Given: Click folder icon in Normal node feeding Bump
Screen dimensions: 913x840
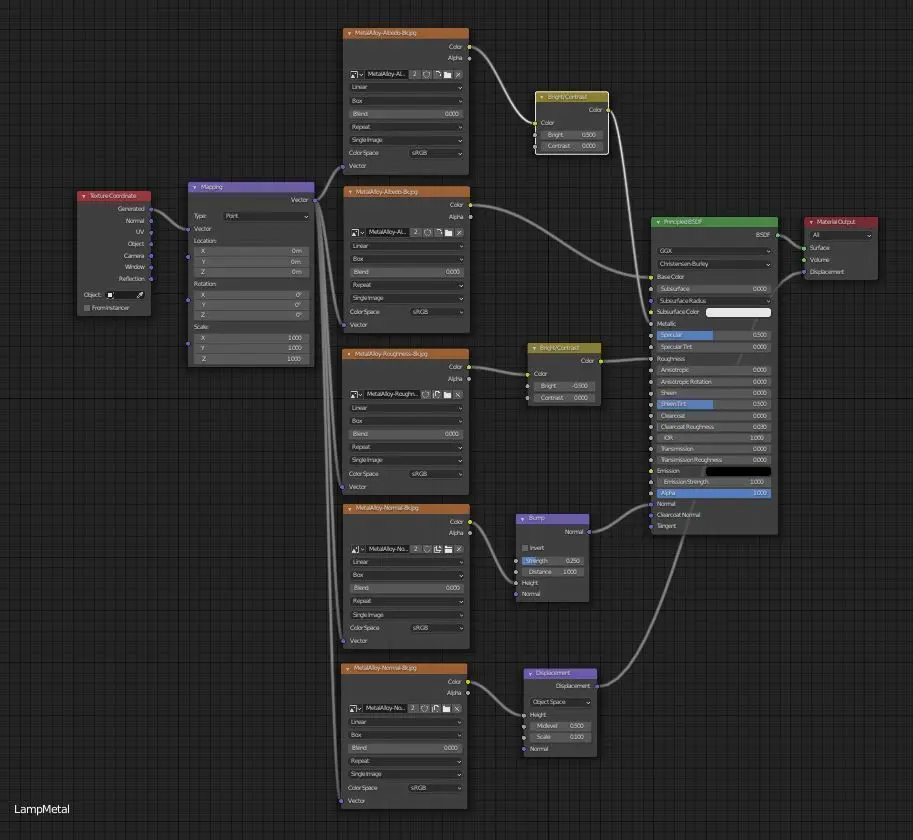Looking at the screenshot, I should pos(448,549).
